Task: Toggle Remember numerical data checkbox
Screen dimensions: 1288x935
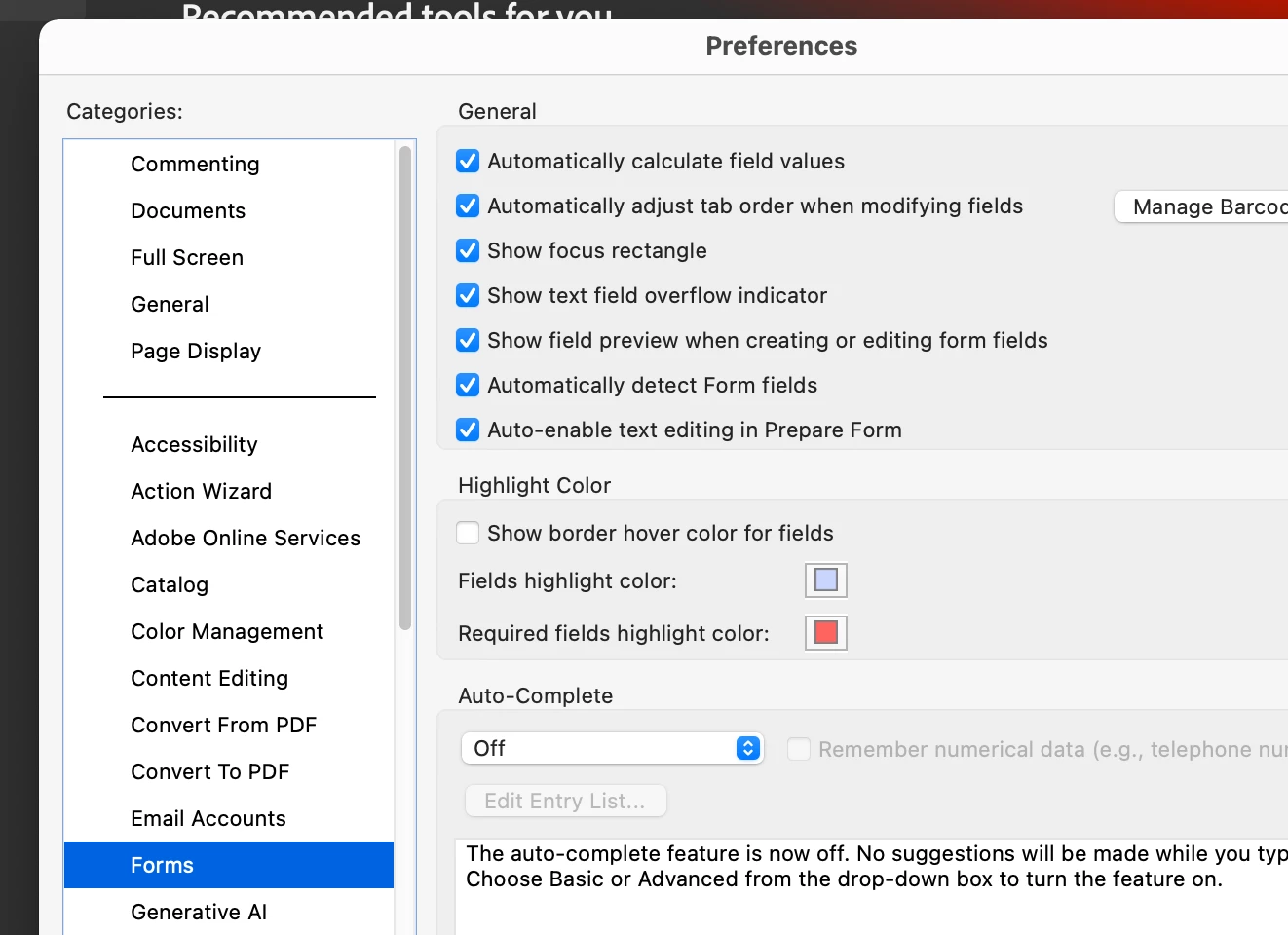Action: tap(799, 749)
